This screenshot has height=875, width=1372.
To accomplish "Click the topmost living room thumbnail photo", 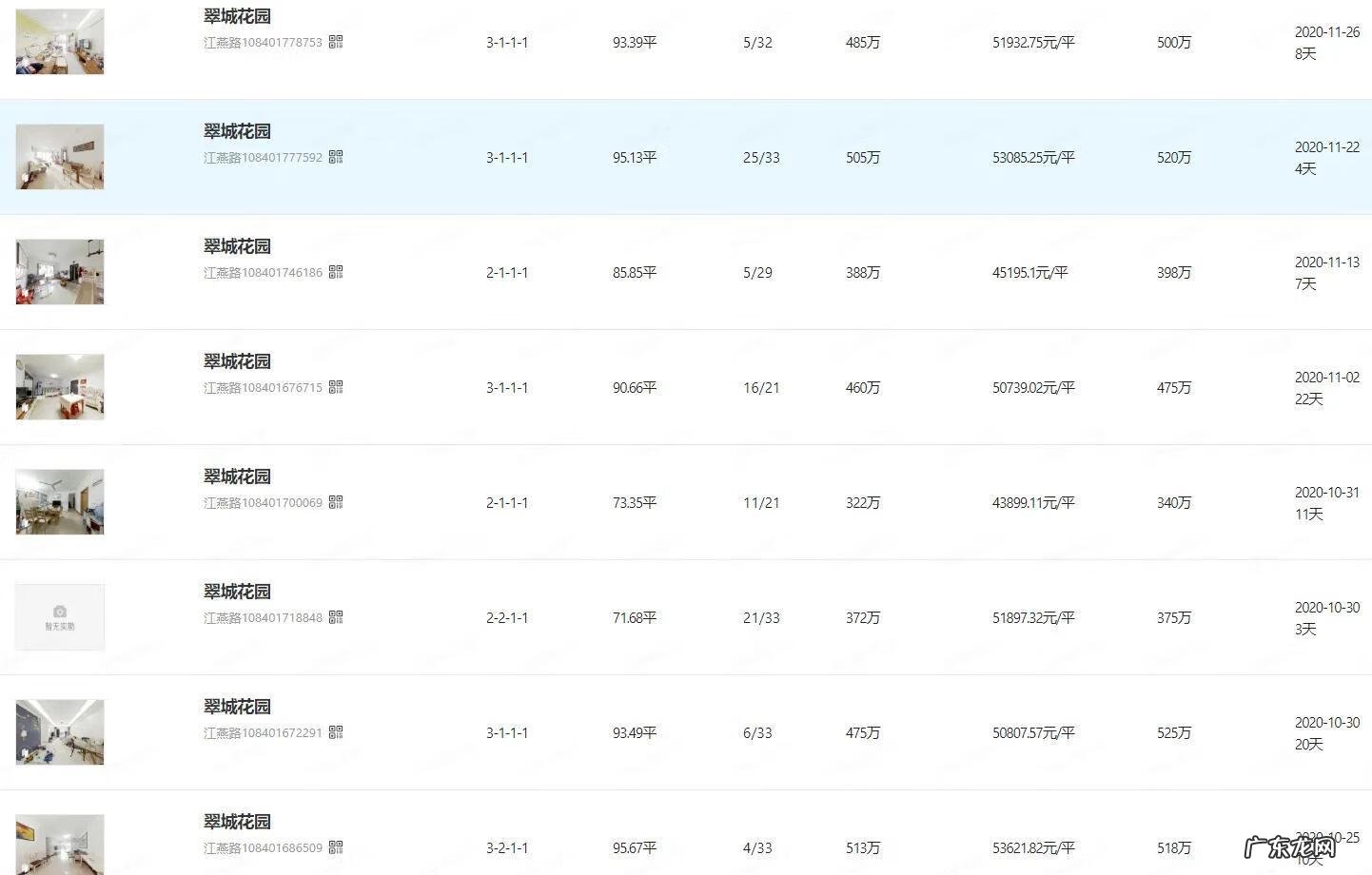I will (59, 41).
